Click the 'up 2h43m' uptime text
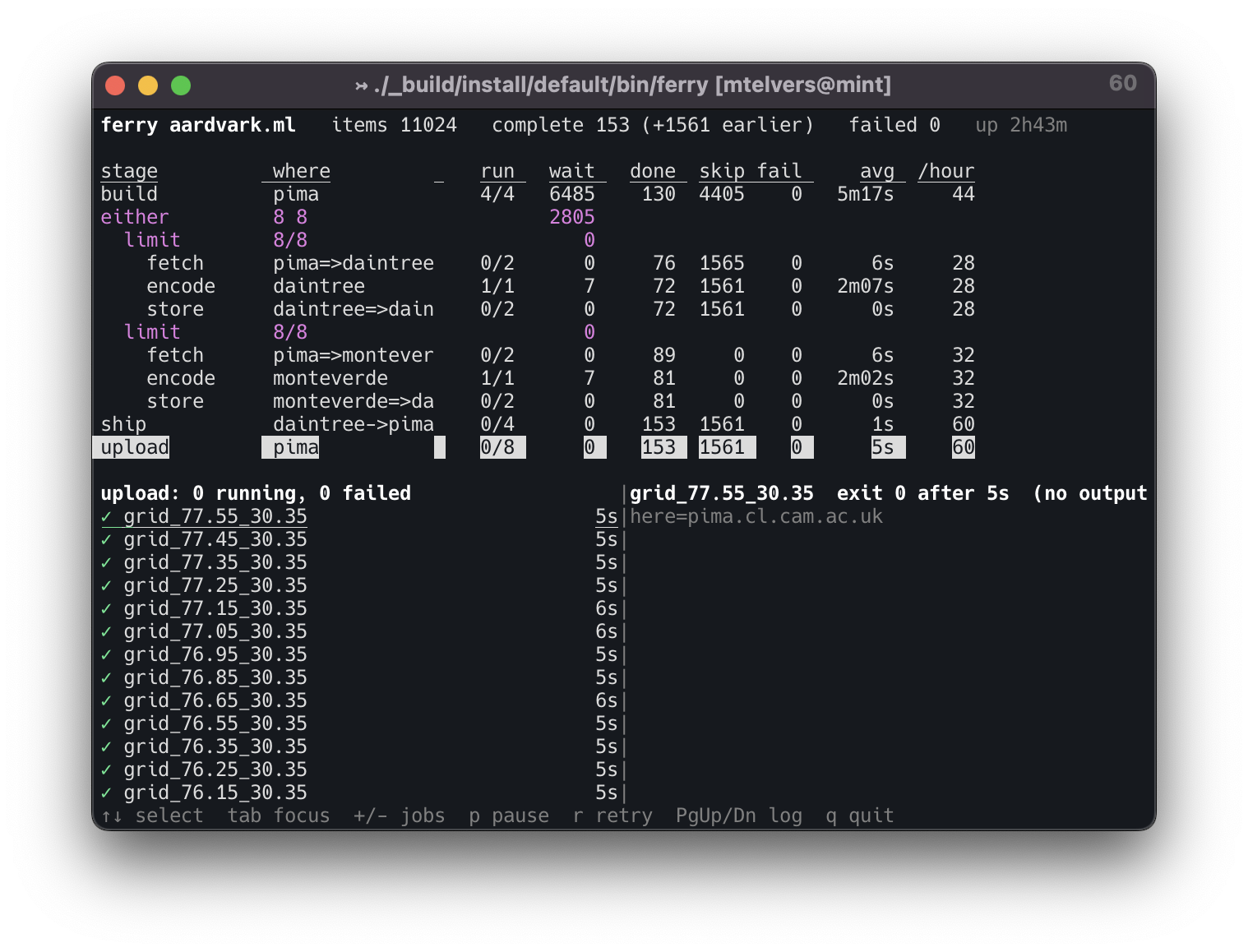 click(x=1021, y=125)
